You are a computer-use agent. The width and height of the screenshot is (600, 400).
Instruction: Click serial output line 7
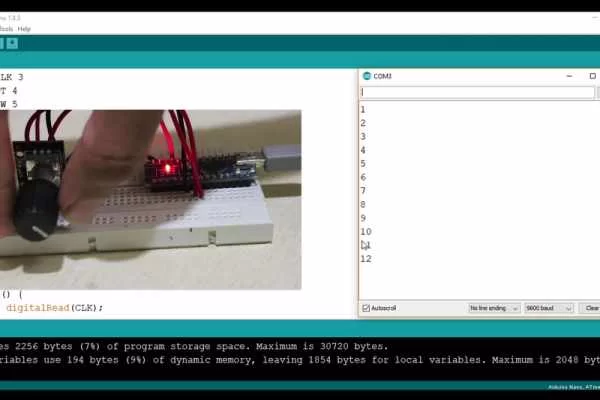click(363, 191)
